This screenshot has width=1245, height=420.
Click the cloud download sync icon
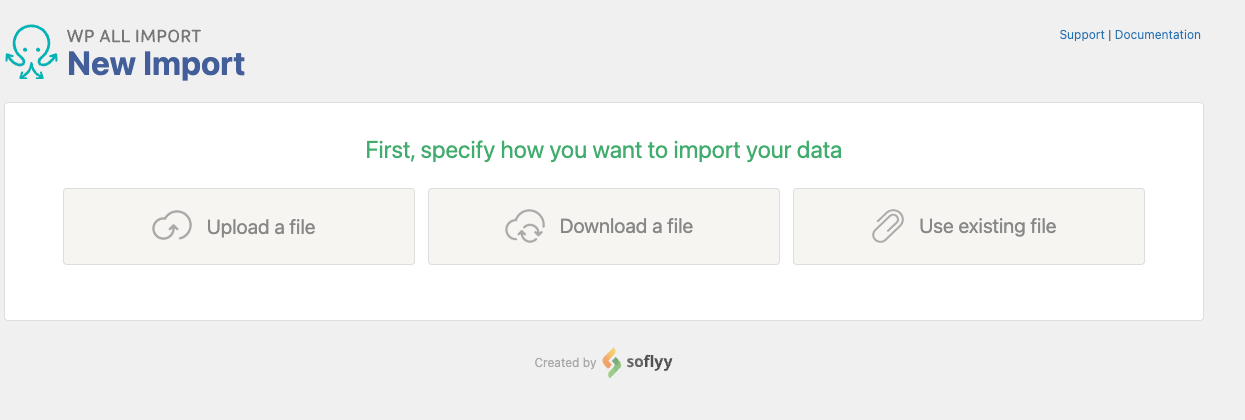pyautogui.click(x=525, y=227)
